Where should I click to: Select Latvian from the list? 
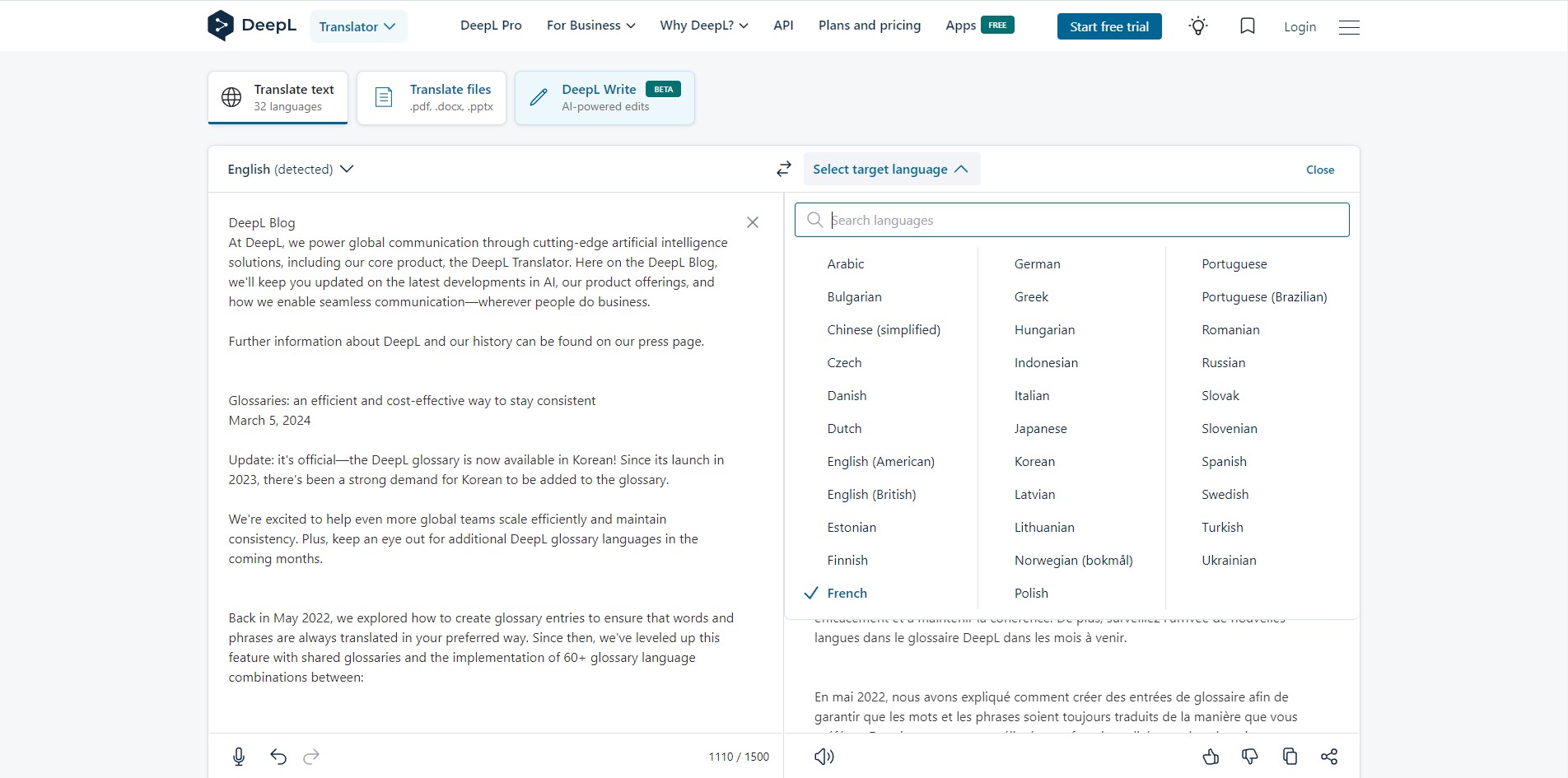click(1034, 494)
